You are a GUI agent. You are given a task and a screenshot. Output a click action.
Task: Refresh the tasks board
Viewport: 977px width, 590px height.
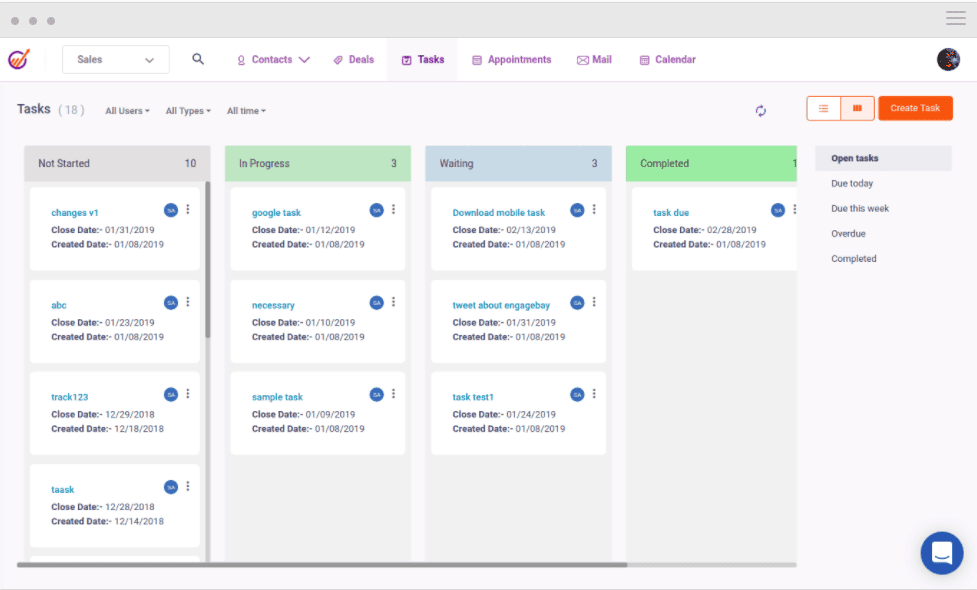click(x=761, y=111)
